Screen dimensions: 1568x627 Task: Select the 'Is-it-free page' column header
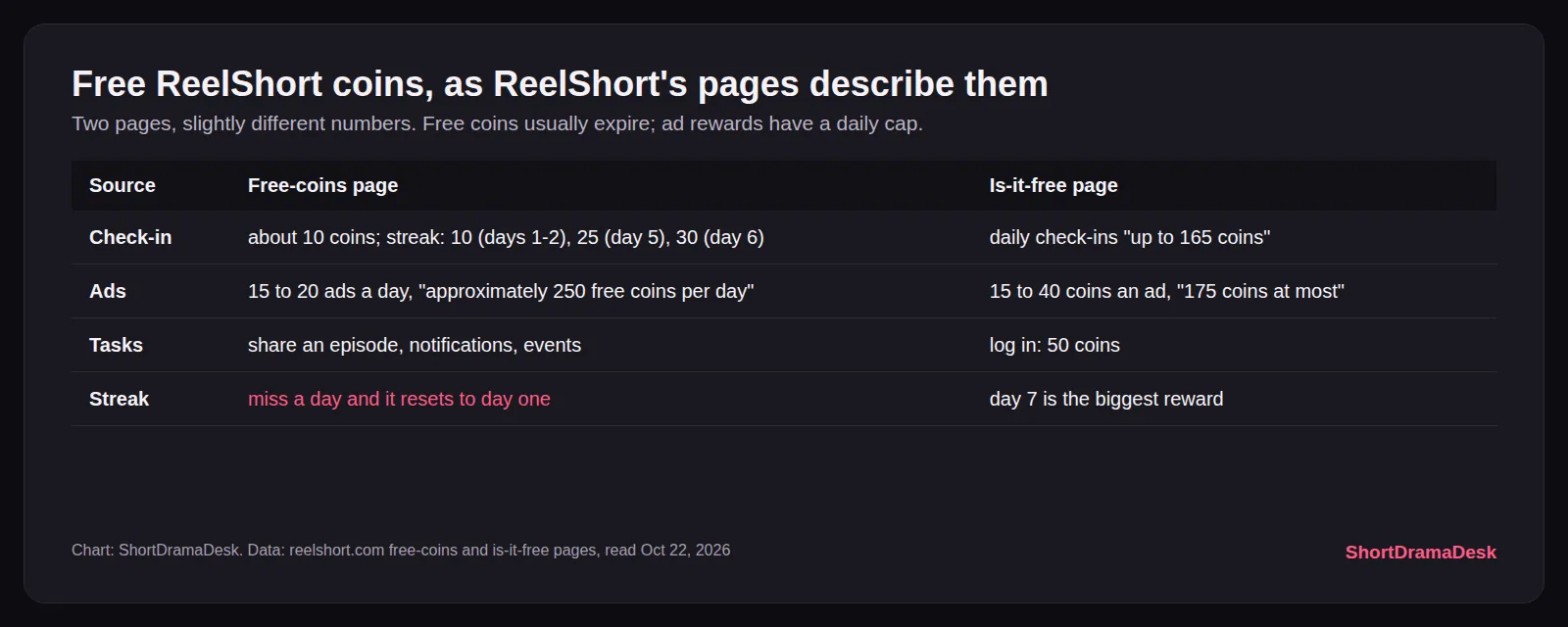(x=1053, y=185)
